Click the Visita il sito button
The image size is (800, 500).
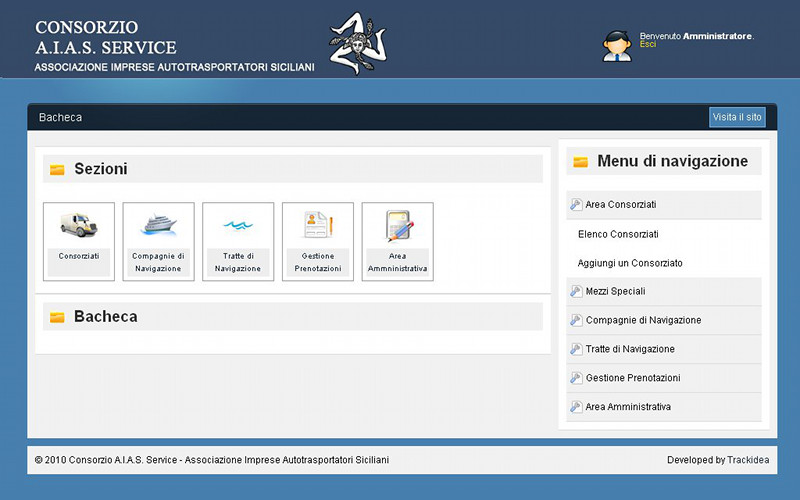coord(737,117)
